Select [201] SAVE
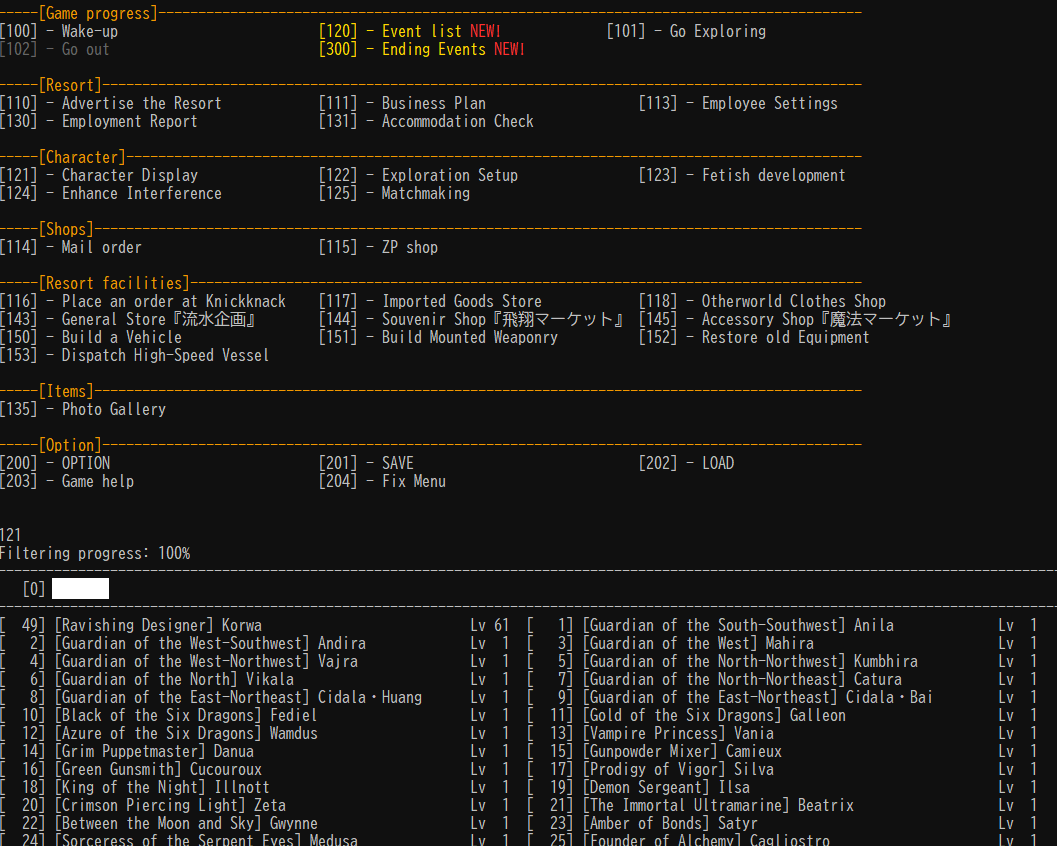 coord(366,463)
